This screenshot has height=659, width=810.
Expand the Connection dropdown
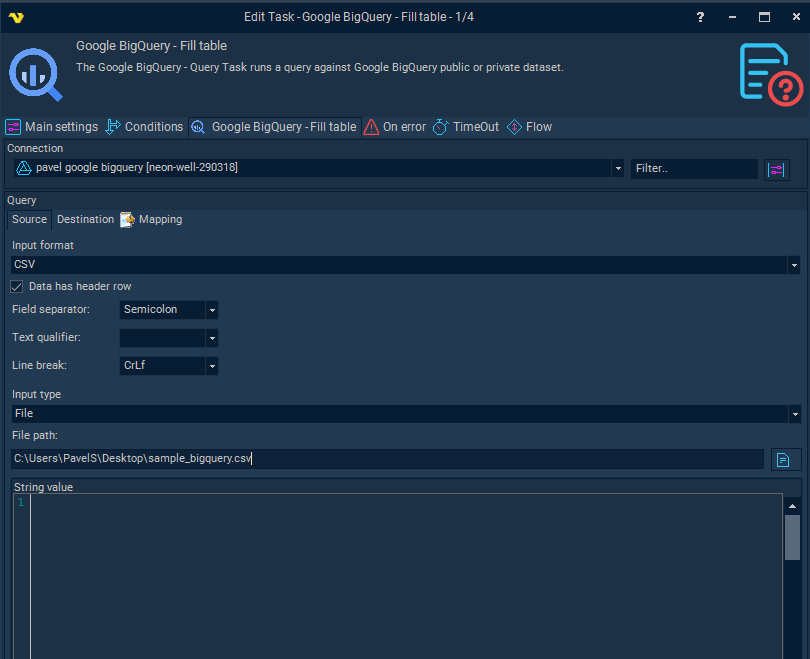(x=618, y=169)
